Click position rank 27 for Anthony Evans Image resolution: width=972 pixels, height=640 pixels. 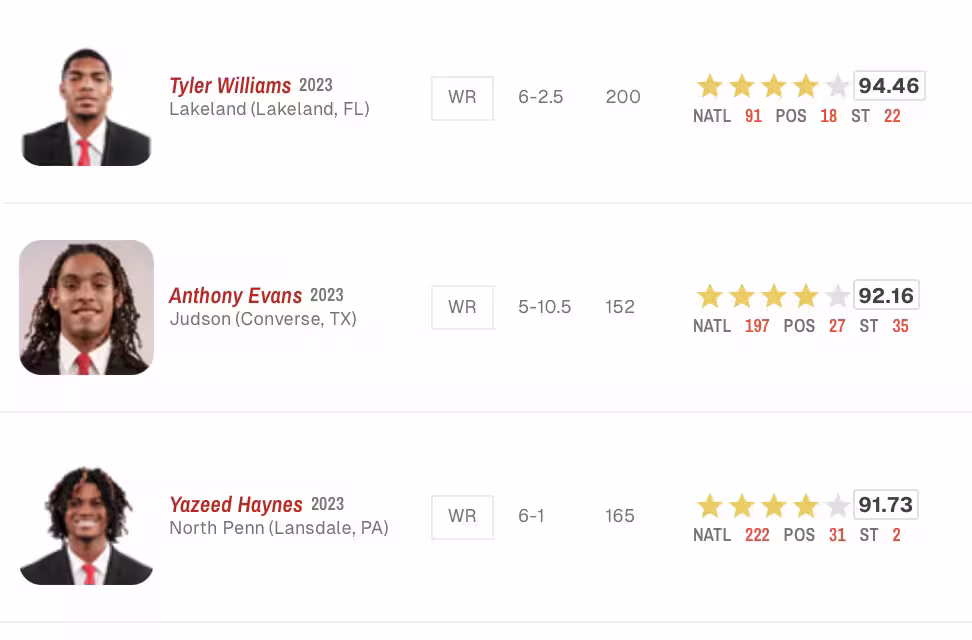(837, 326)
